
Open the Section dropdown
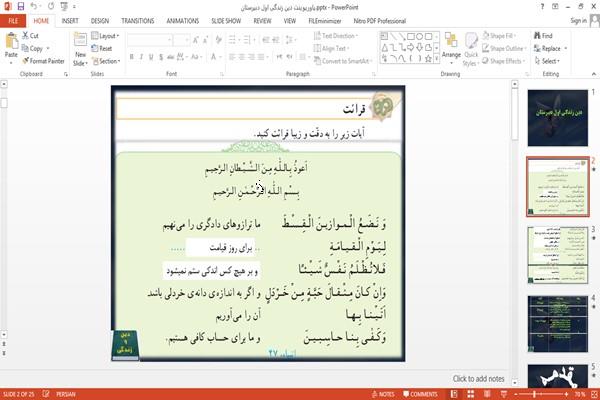pos(106,61)
